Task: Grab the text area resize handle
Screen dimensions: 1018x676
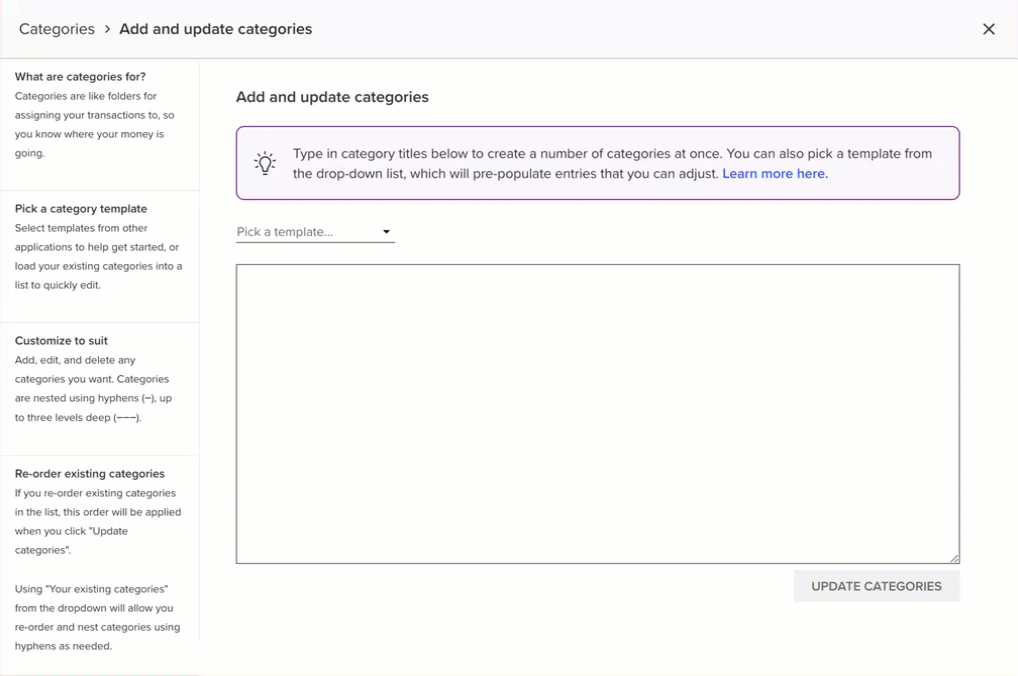Action: tap(954, 558)
